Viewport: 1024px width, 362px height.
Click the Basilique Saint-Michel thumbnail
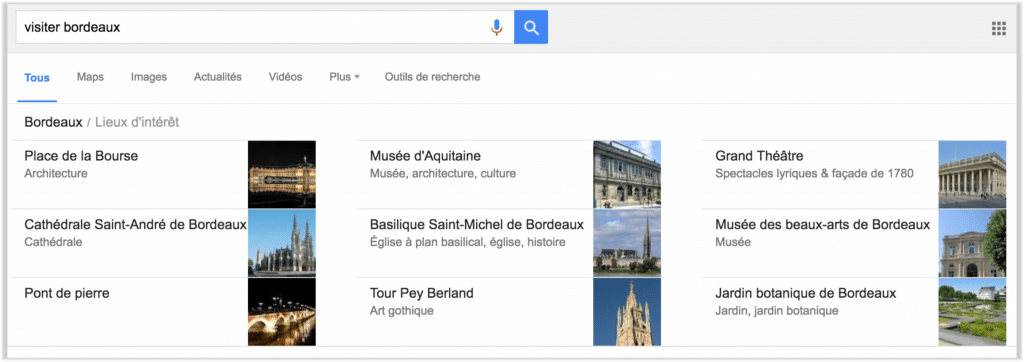(x=627, y=243)
